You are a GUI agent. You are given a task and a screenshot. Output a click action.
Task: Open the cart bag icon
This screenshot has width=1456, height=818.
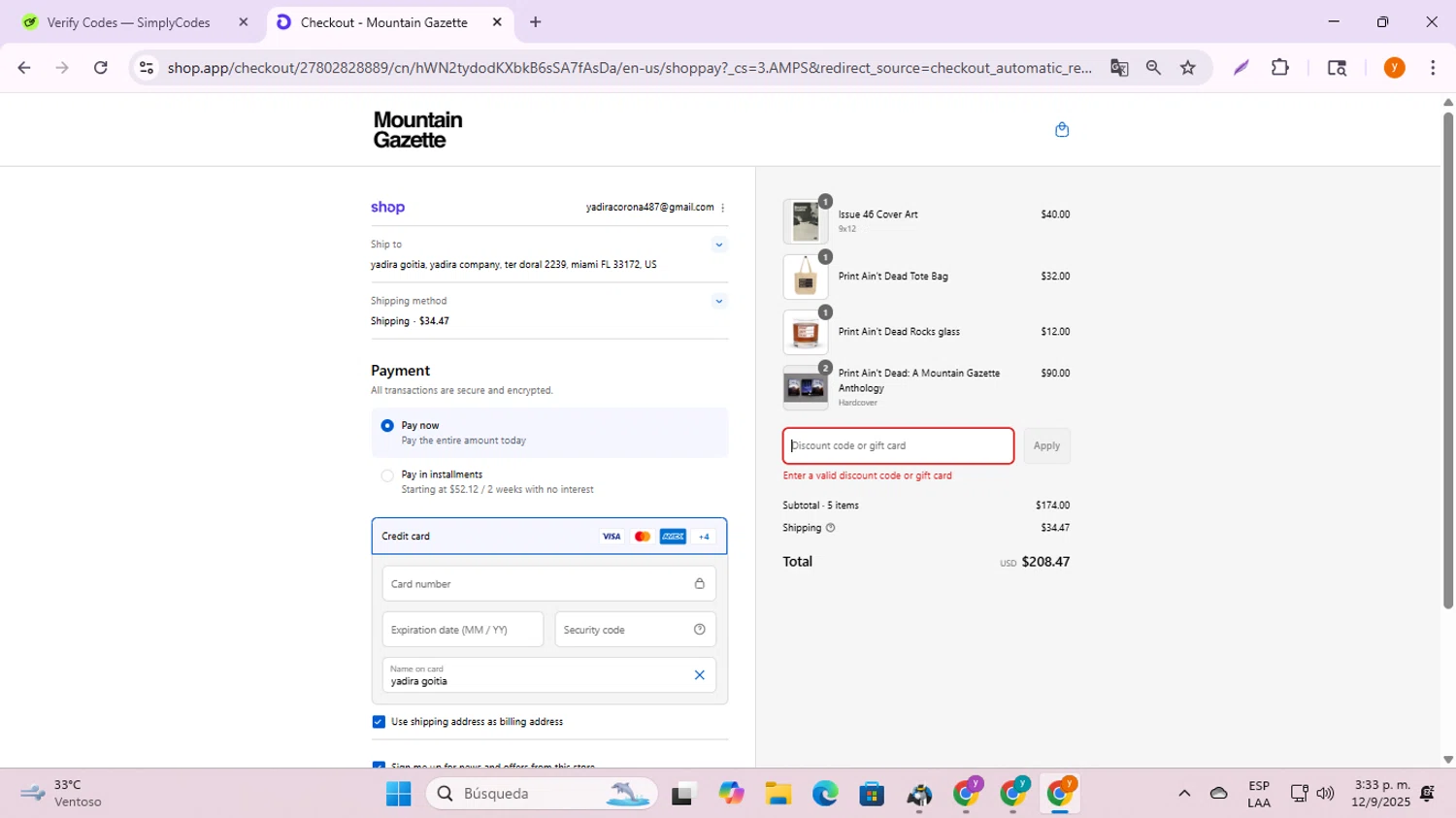point(1062,129)
